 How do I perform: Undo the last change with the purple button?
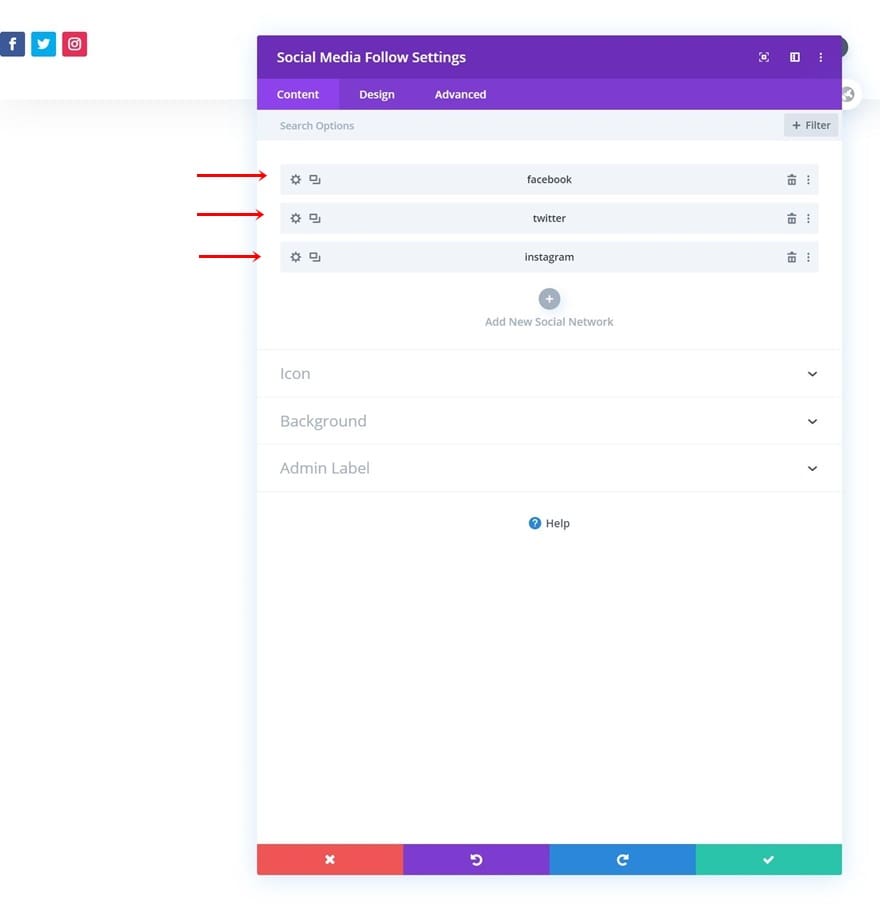[476, 859]
